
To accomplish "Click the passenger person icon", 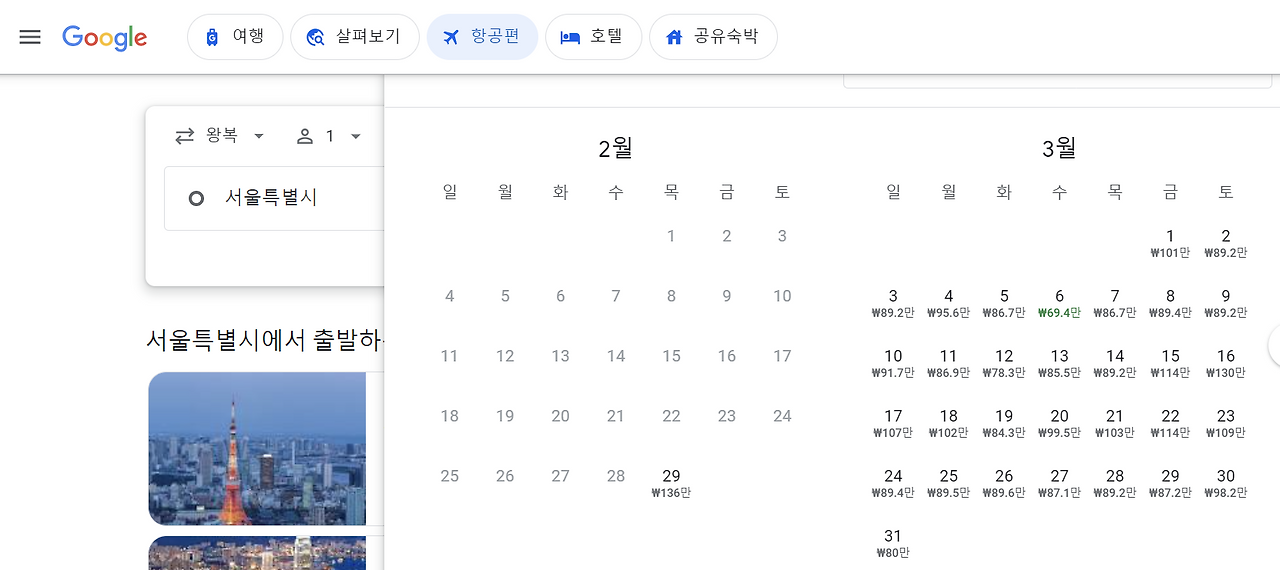I will (305, 136).
